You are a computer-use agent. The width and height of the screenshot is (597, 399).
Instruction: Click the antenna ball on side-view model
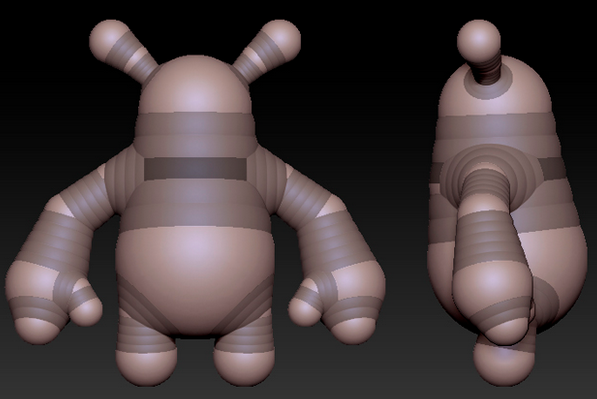point(479,40)
